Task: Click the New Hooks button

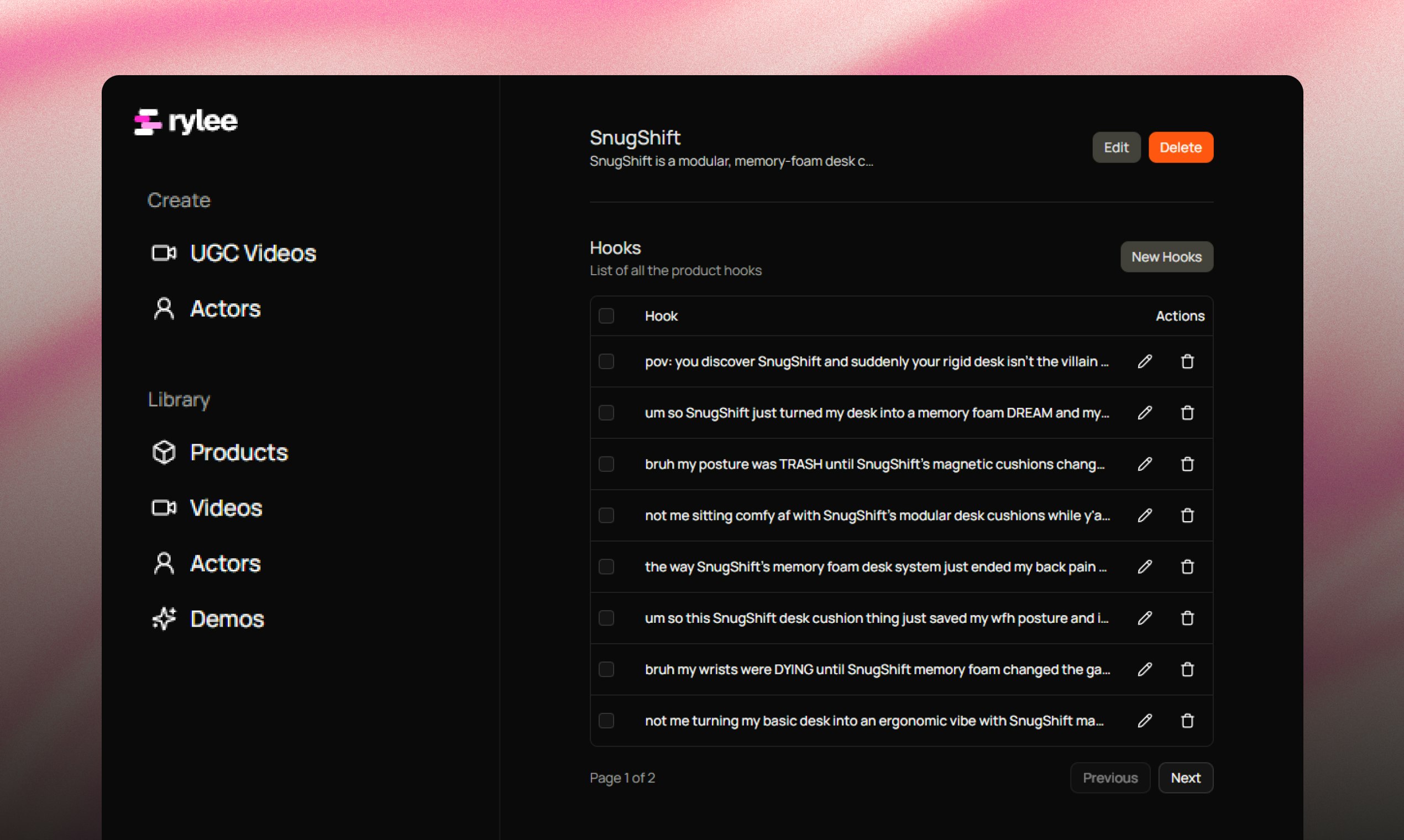Action: 1166,257
